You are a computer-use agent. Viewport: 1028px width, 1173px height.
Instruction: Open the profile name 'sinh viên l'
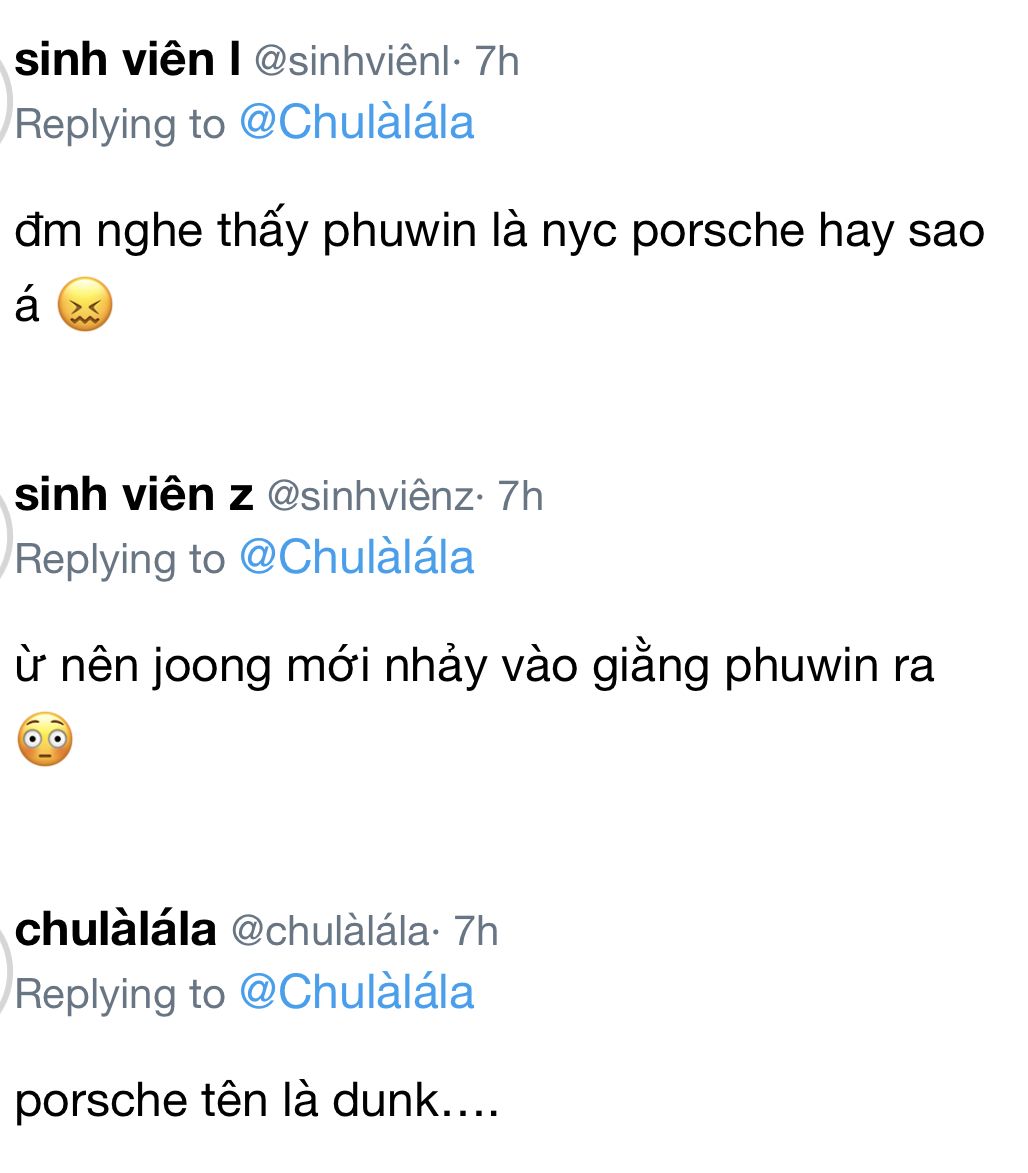pos(127,61)
